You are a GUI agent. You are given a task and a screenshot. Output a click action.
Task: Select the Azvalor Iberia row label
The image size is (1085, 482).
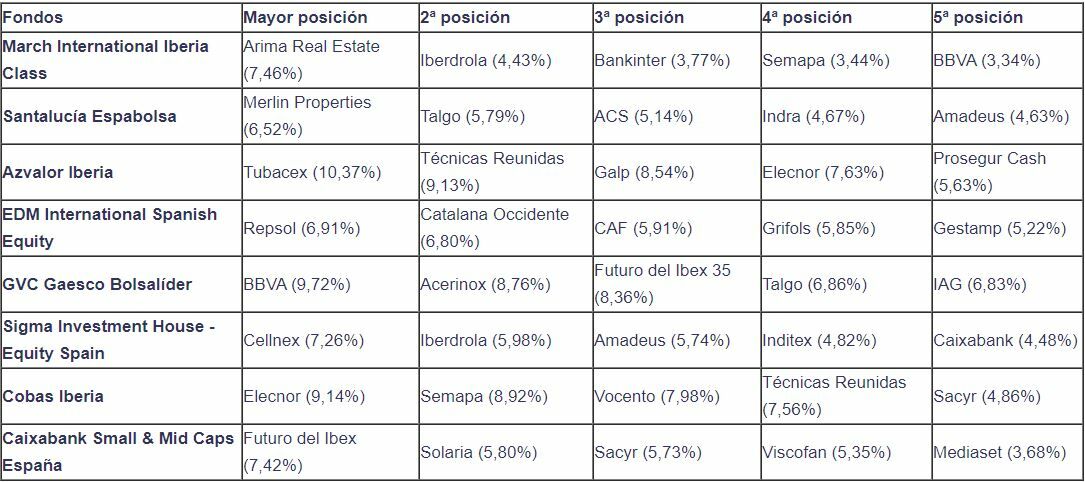tap(58, 172)
